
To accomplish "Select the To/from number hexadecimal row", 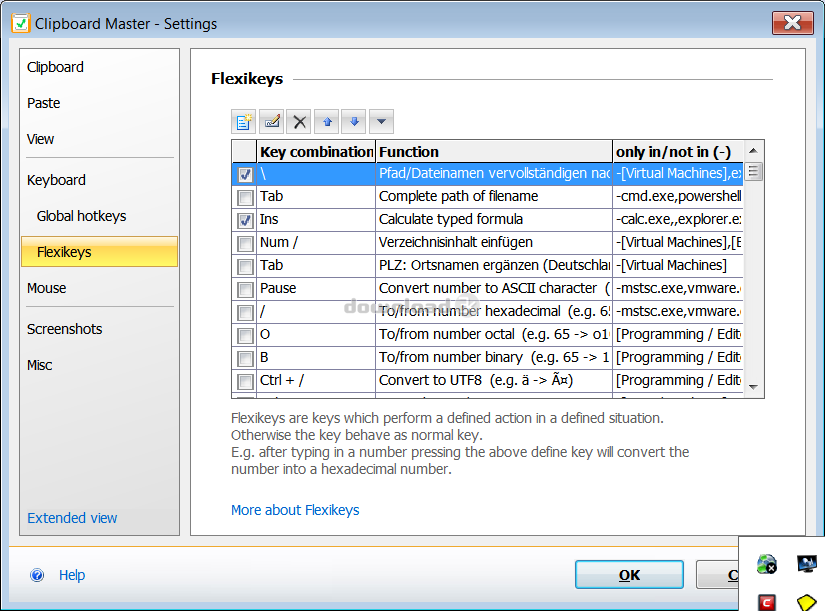I will click(487, 312).
